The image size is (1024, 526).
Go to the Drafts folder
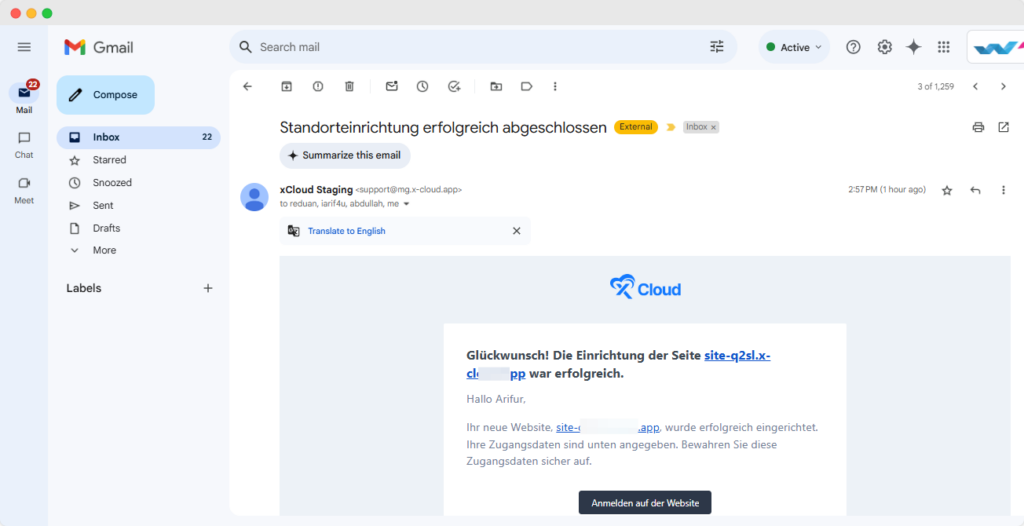pos(106,228)
